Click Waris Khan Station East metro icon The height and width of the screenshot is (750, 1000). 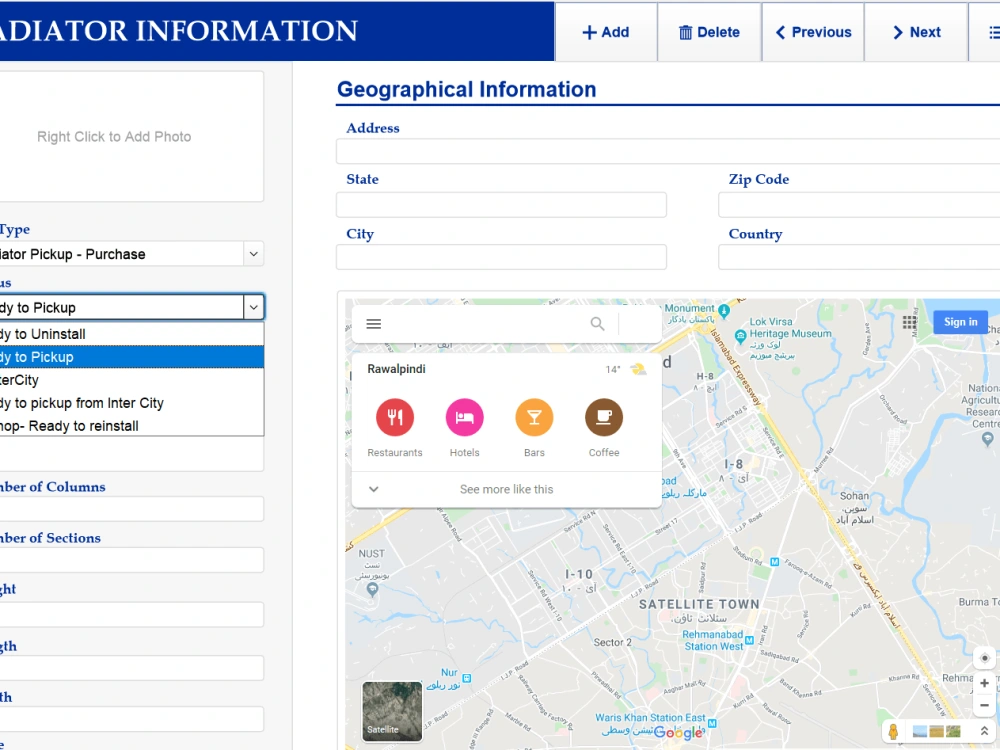click(712, 723)
